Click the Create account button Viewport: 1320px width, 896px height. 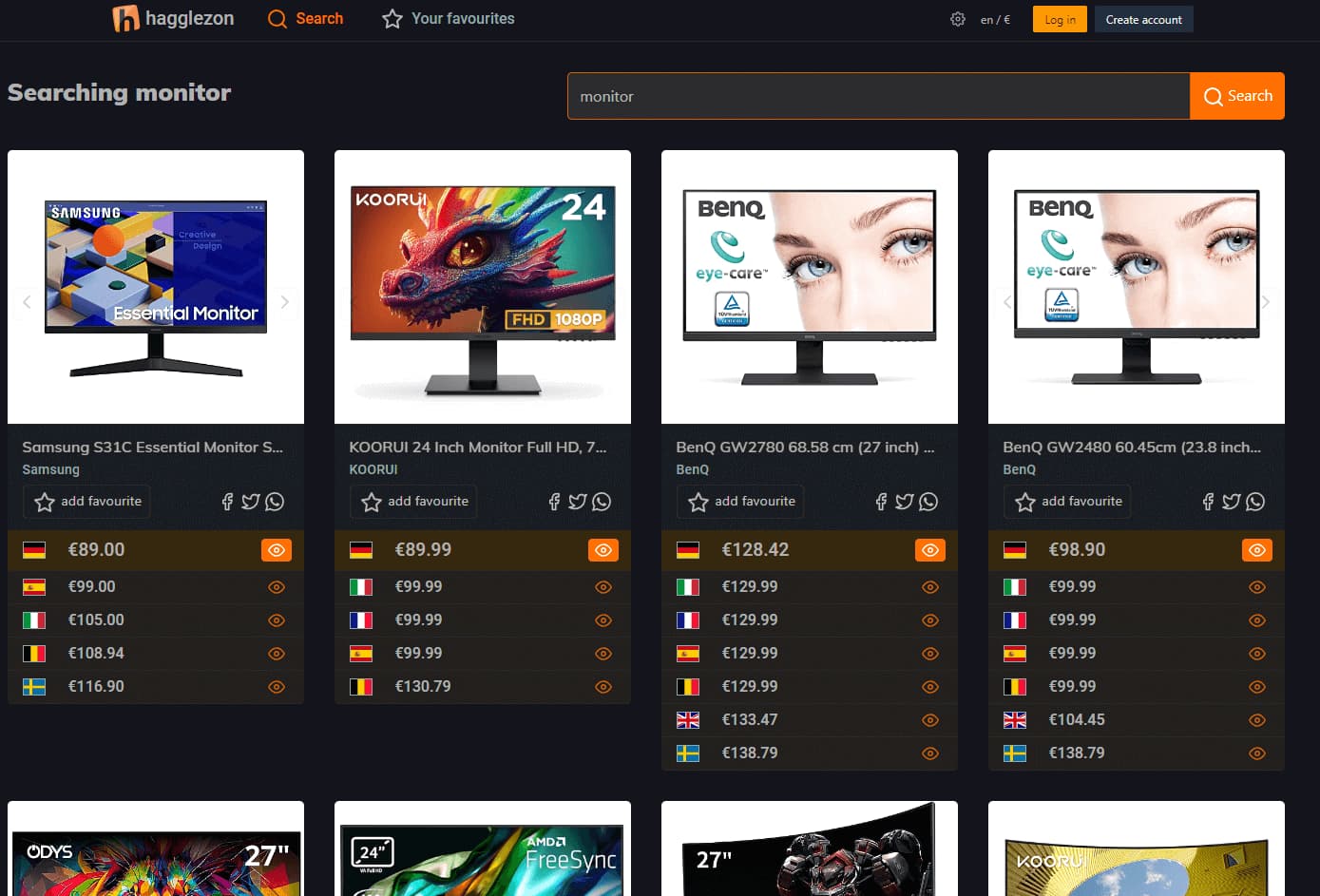point(1143,19)
